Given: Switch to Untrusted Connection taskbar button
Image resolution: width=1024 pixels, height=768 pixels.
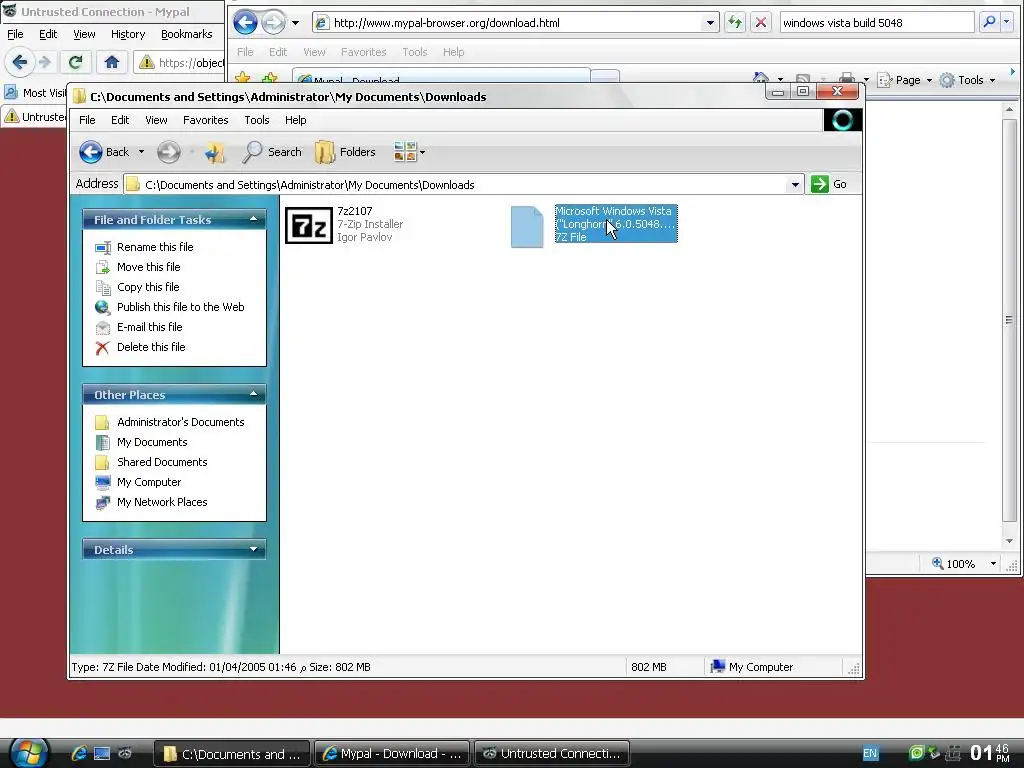Looking at the screenshot, I should 552,754.
